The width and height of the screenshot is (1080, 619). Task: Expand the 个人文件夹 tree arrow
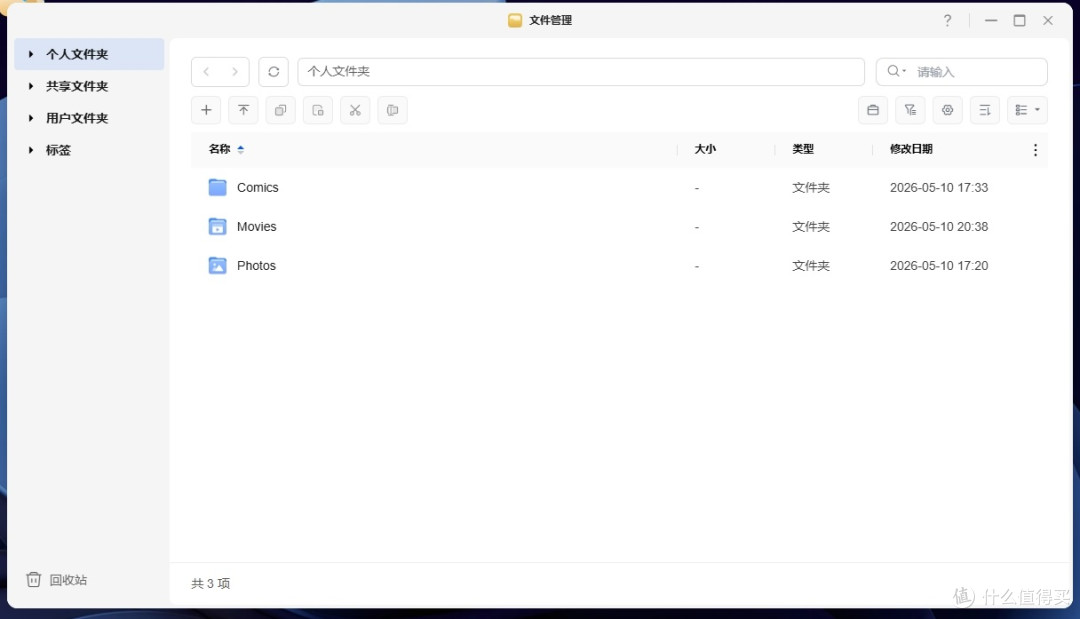31,54
